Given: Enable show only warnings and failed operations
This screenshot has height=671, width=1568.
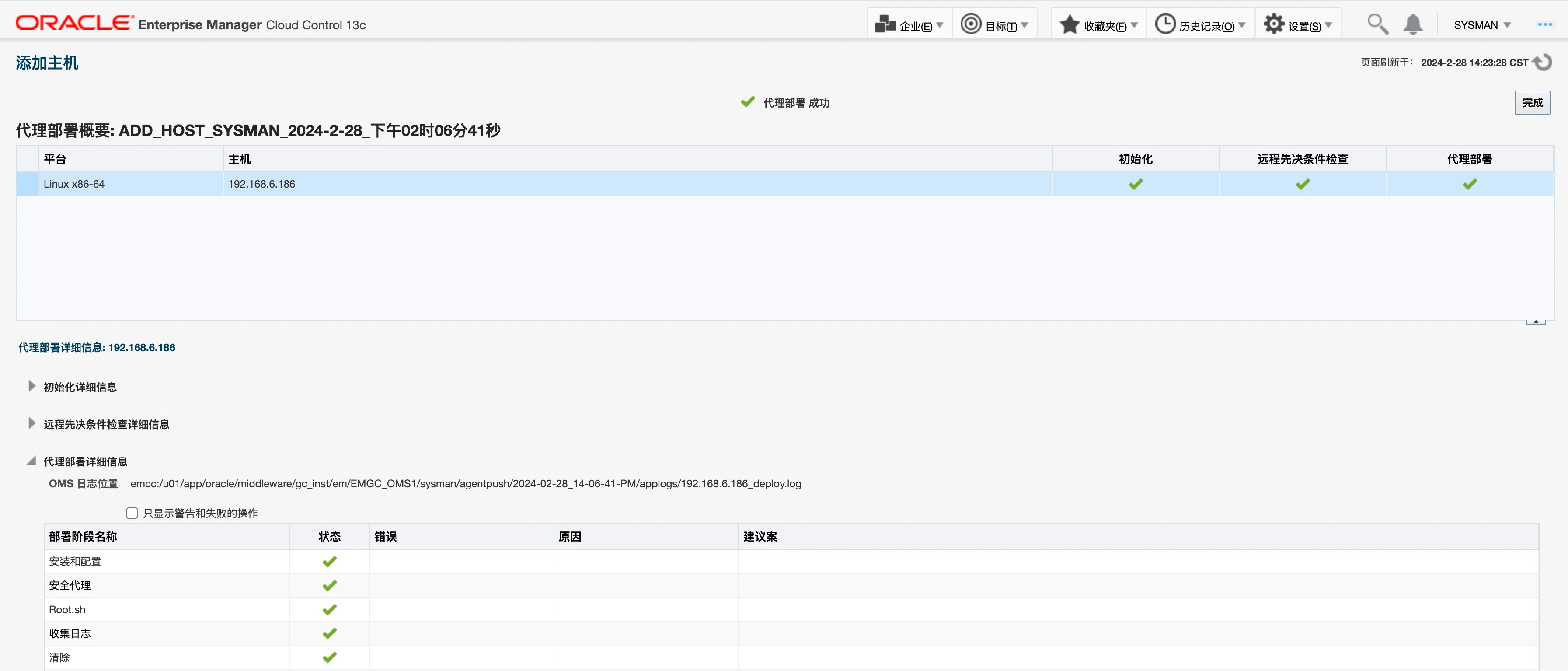Looking at the screenshot, I should point(132,513).
